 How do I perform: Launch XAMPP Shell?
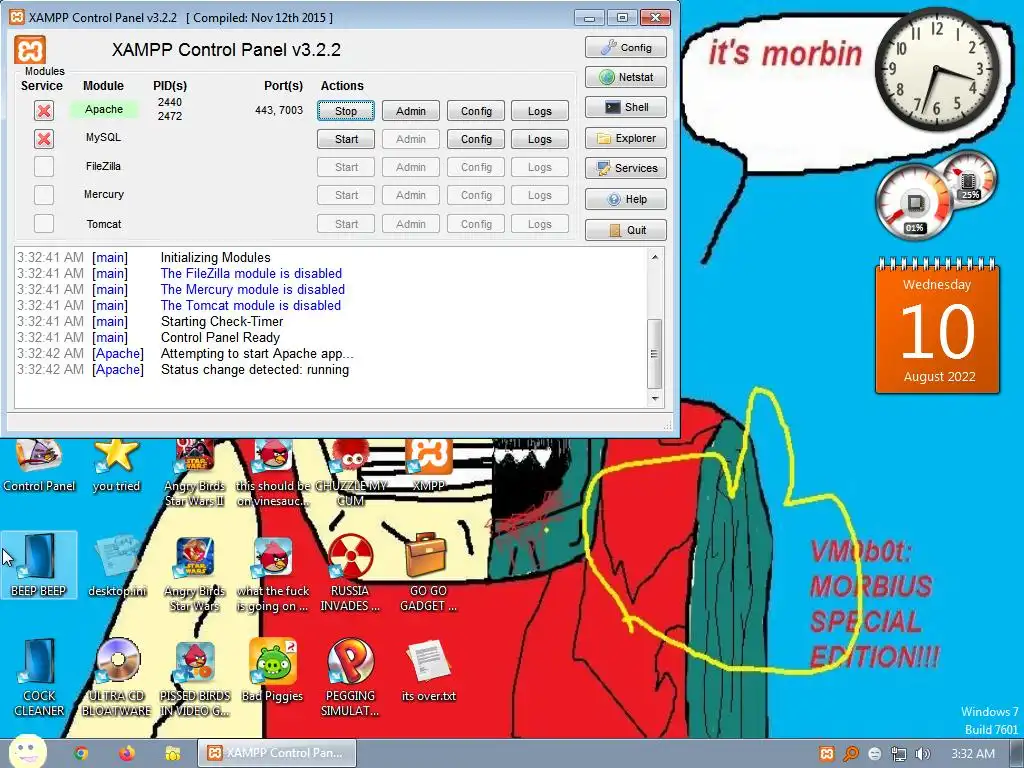click(x=626, y=107)
